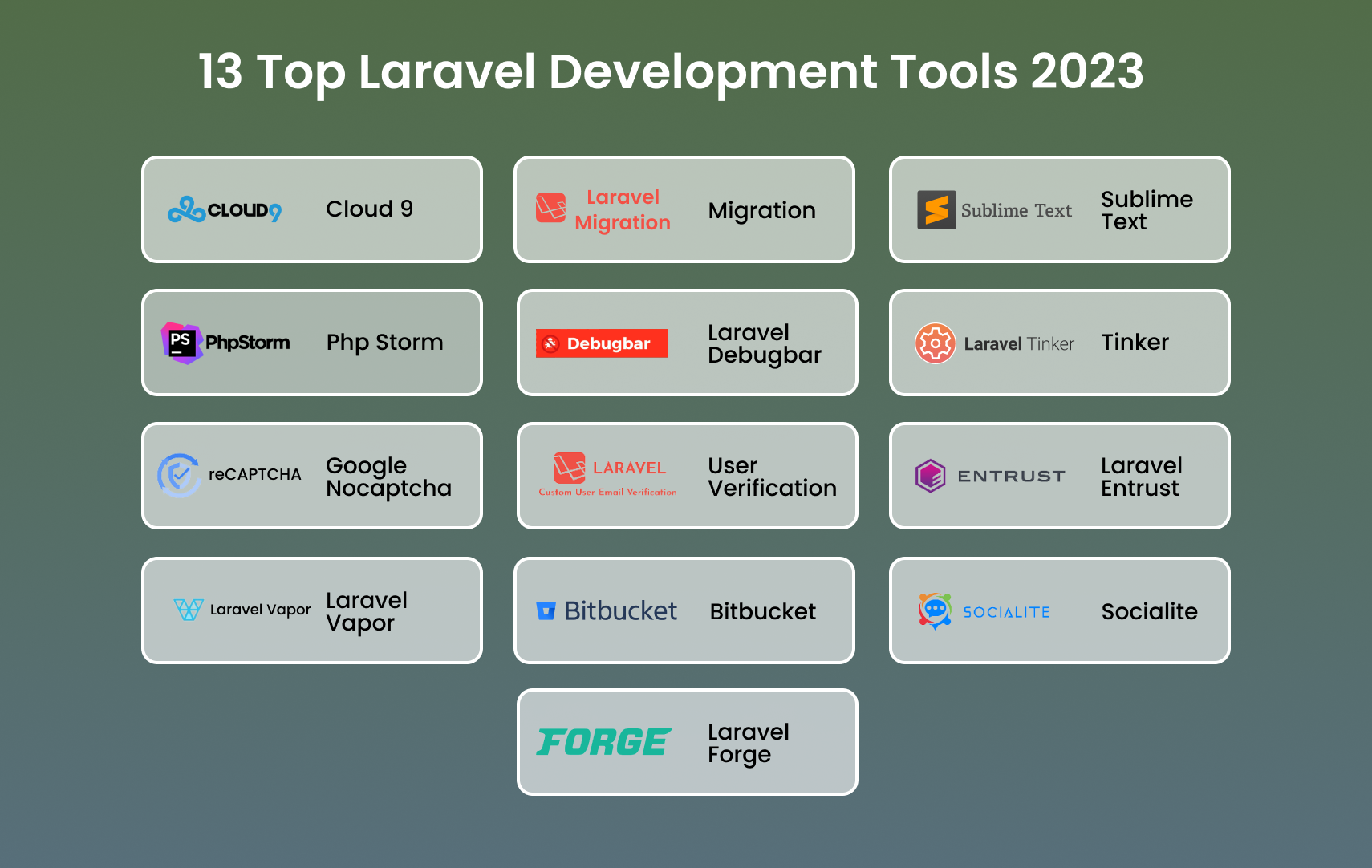Viewport: 1372px width, 868px height.
Task: Select the "Laravel Forge" label
Action: 748,744
